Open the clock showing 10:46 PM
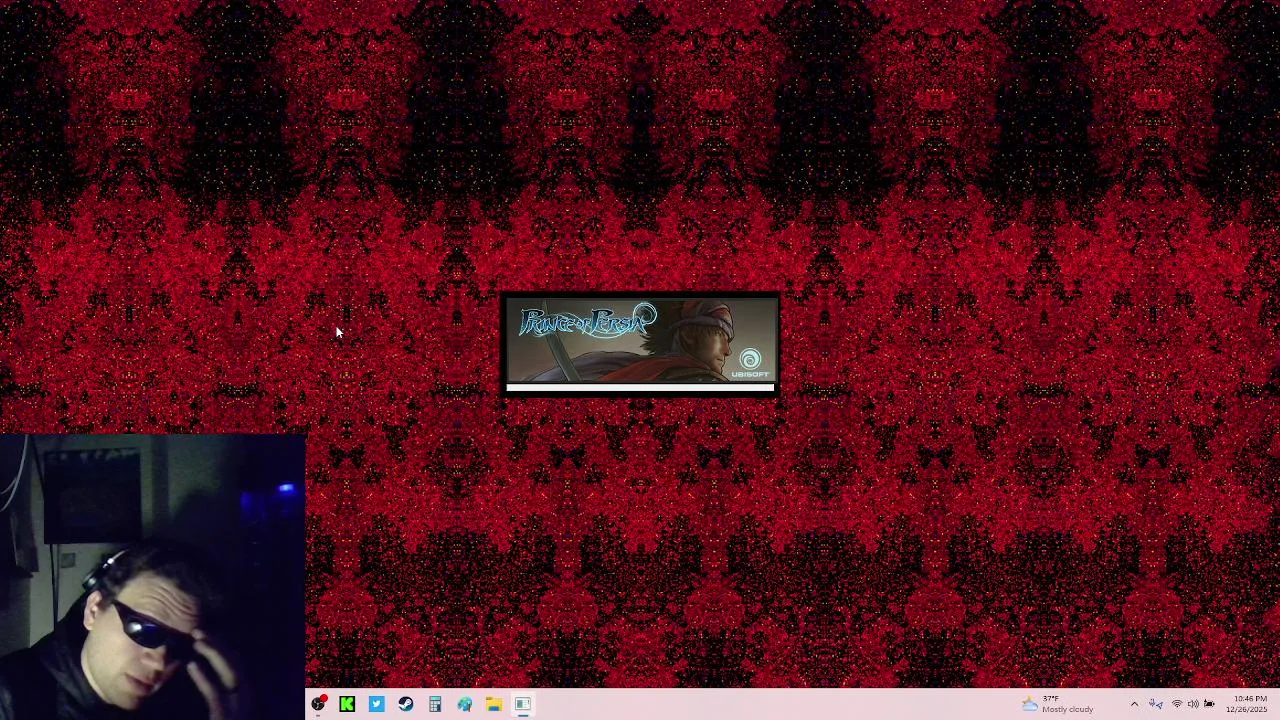This screenshot has width=1280, height=720. click(1250, 704)
